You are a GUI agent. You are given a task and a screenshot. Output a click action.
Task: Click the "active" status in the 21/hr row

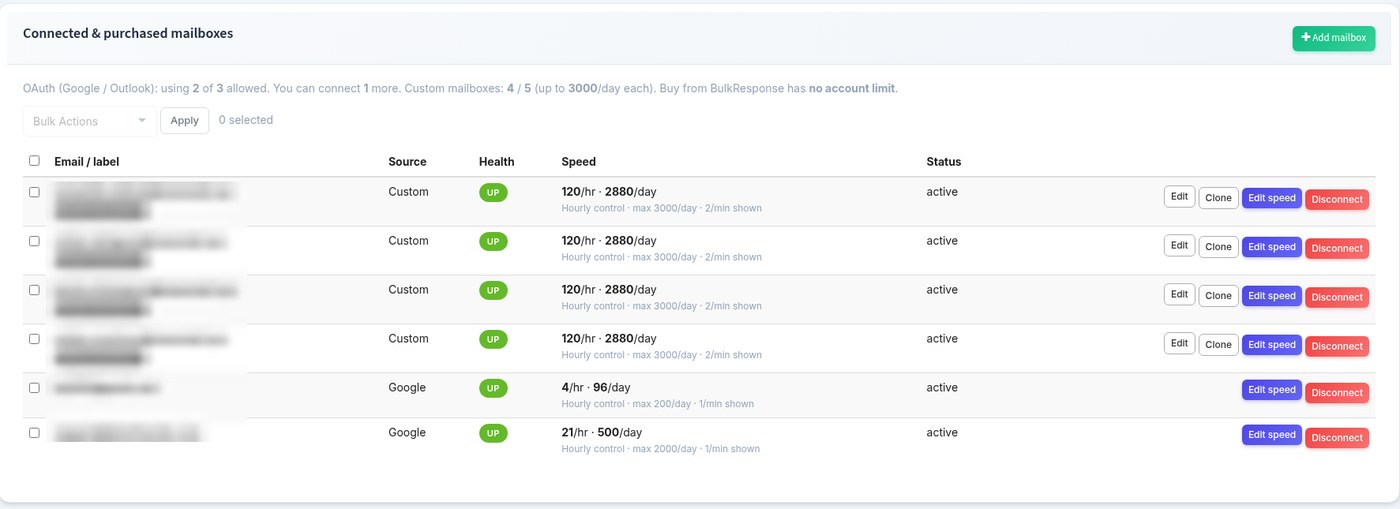click(x=942, y=432)
